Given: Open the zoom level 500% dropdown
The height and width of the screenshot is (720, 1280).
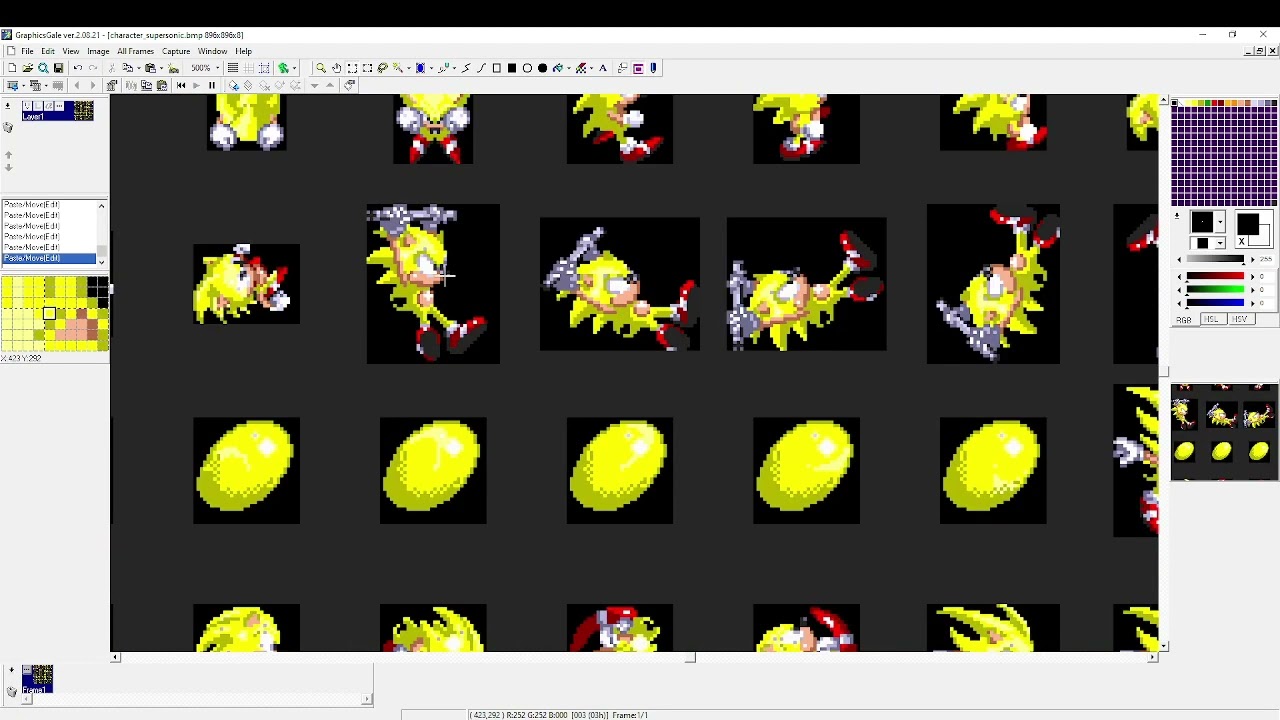Looking at the screenshot, I should click(217, 68).
